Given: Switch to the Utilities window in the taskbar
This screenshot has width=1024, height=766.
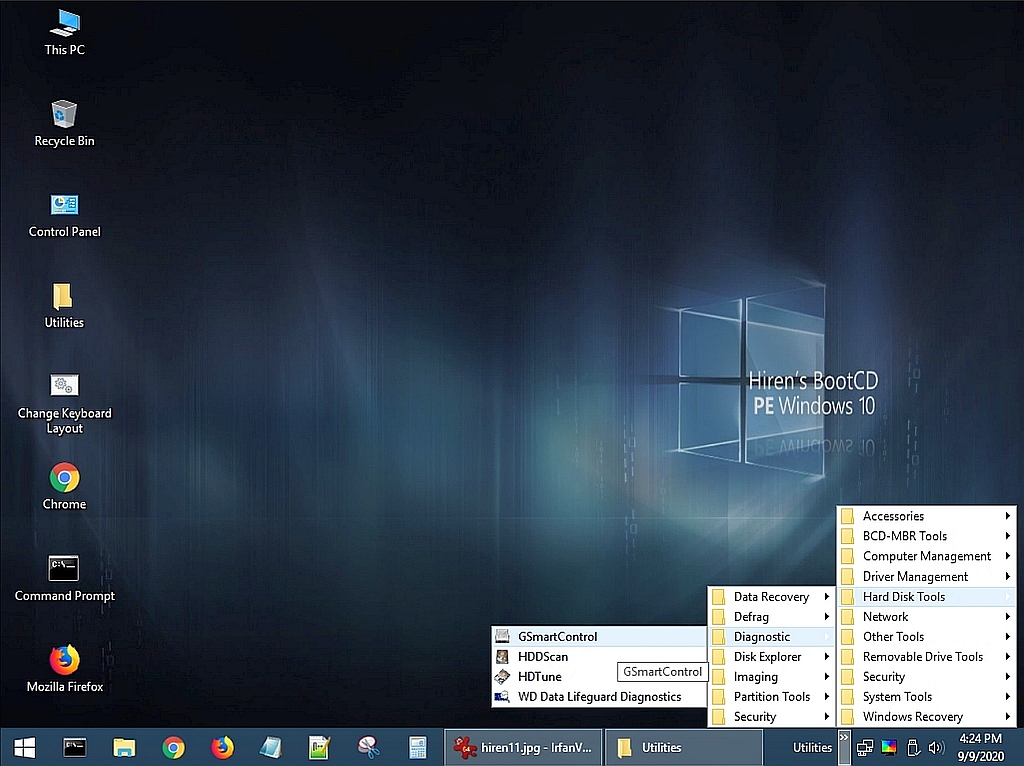Looking at the screenshot, I should (683, 747).
